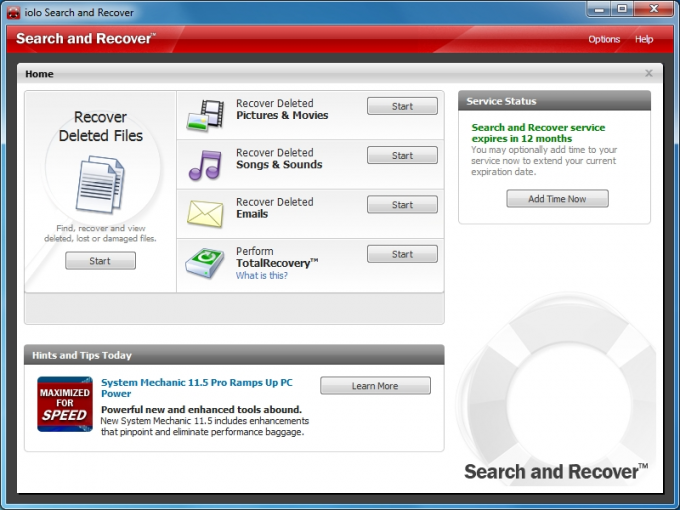Click 'You may optionally add time' description

click(x=544, y=160)
